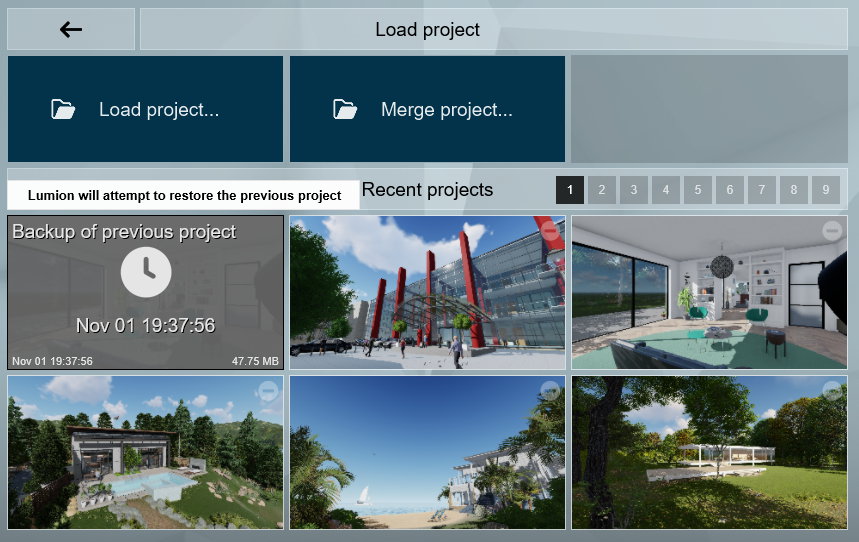Jump to recent projects page 9
Viewport: 859px width, 542px height.
(825, 190)
